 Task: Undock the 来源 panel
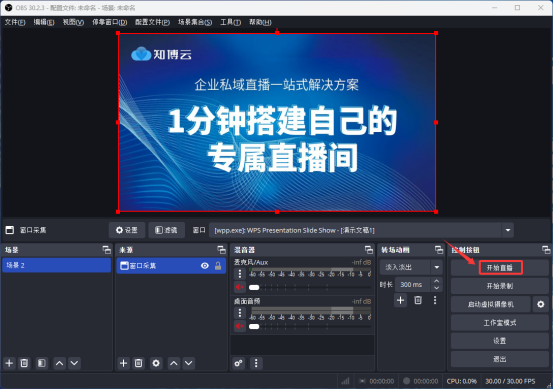[x=221, y=250]
